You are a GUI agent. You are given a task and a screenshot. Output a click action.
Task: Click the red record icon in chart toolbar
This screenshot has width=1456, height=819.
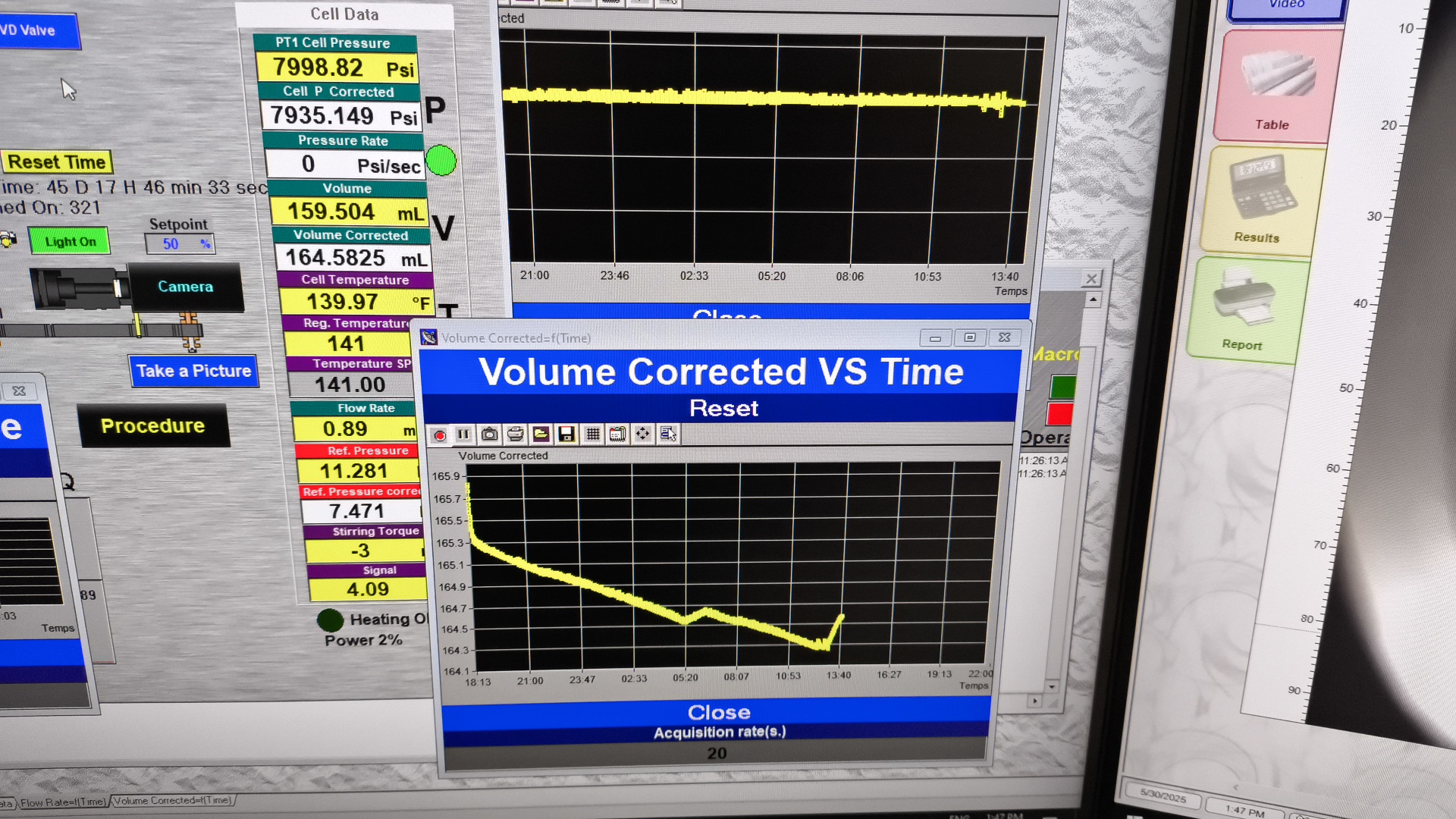pos(439,435)
